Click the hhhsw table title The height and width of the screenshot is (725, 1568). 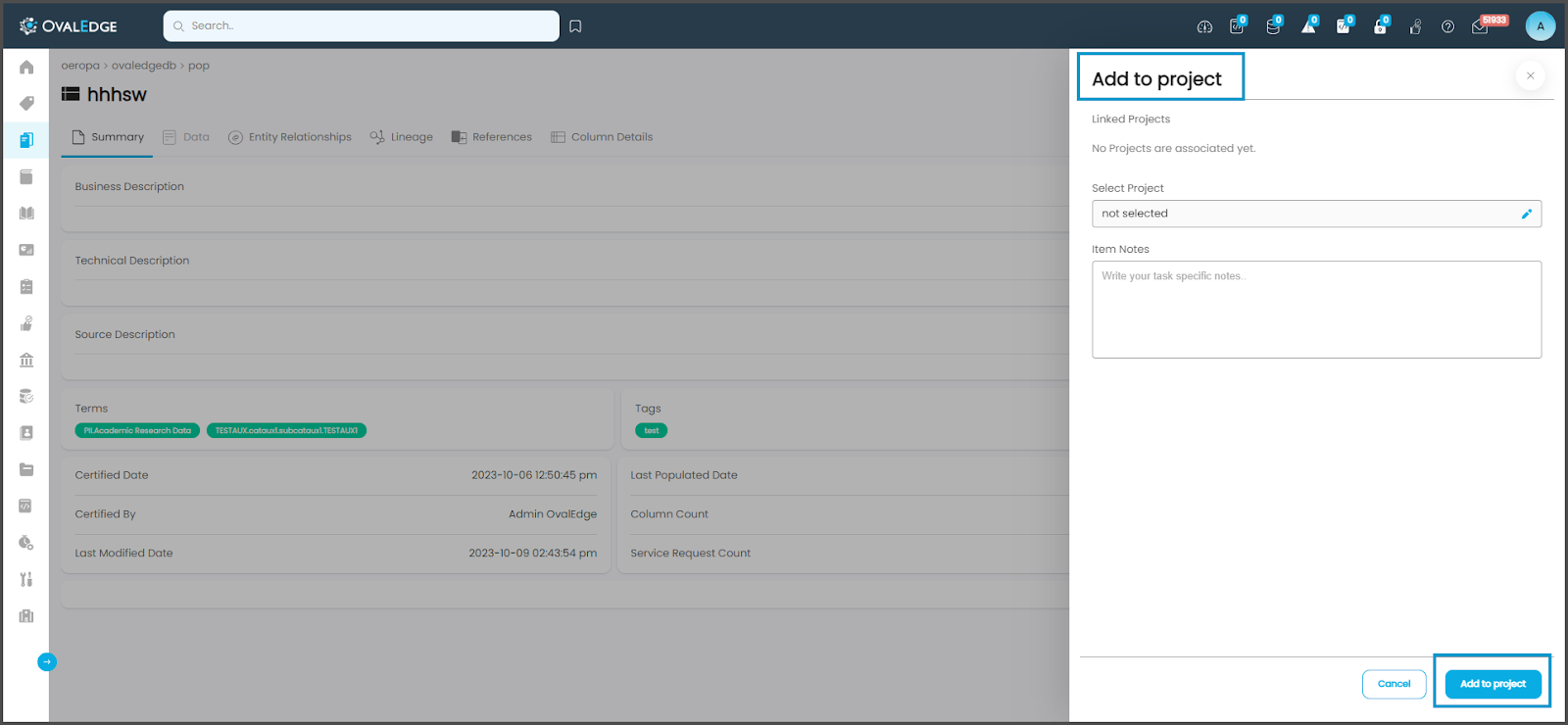click(117, 94)
